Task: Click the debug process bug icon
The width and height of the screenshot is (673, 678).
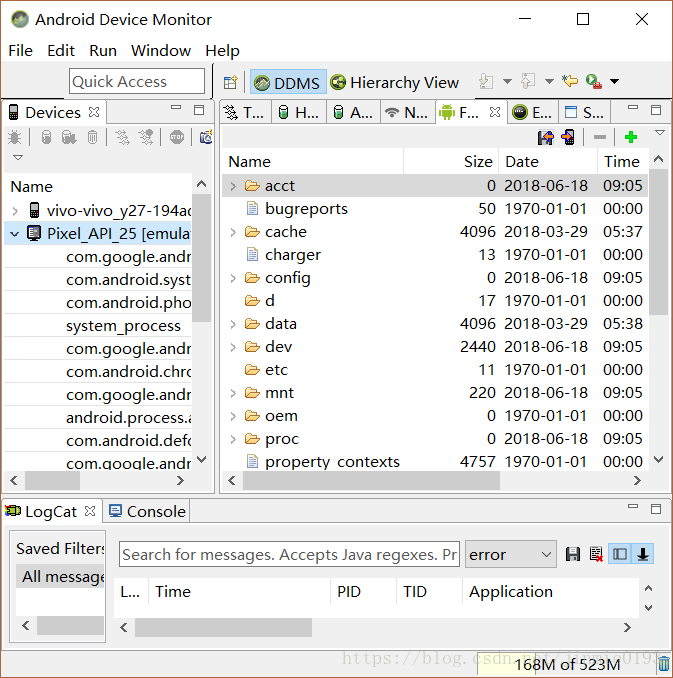Action: point(14,138)
